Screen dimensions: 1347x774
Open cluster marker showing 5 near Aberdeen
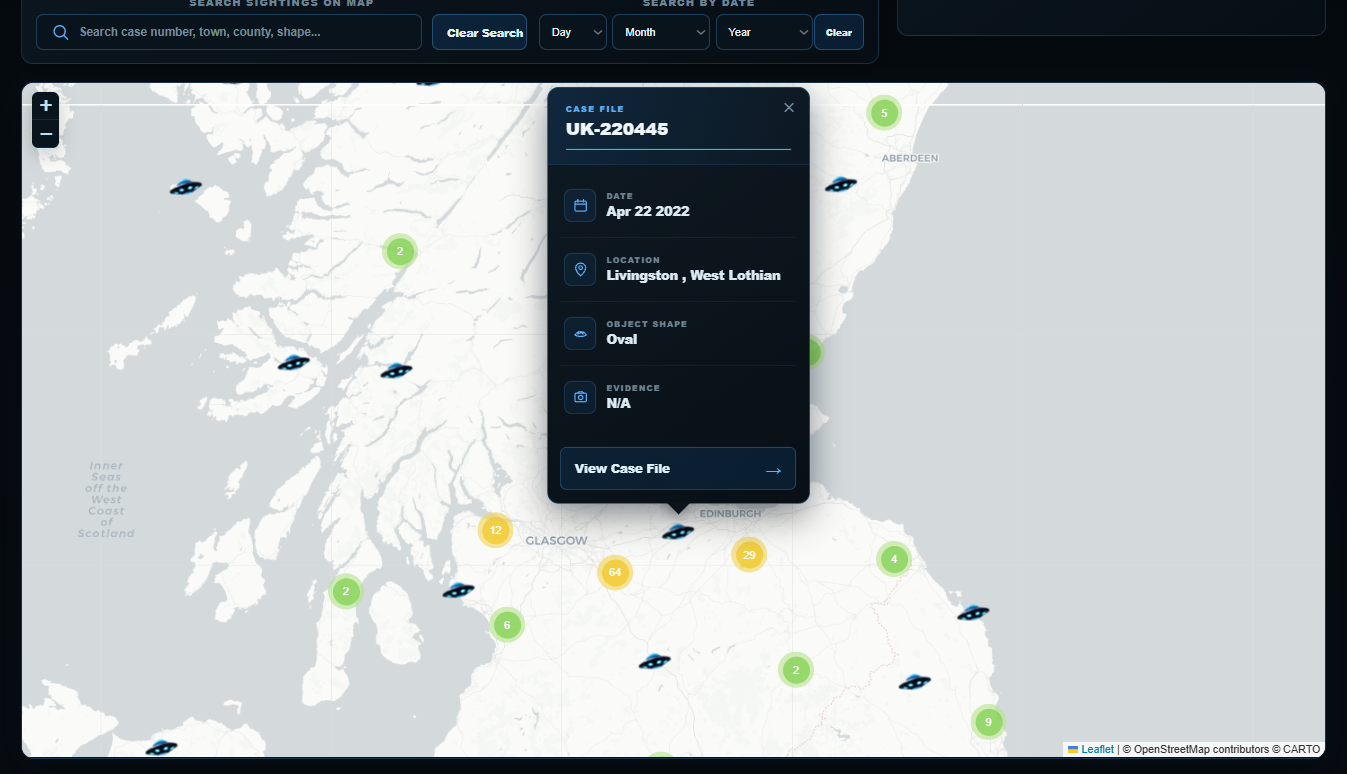[x=884, y=113]
